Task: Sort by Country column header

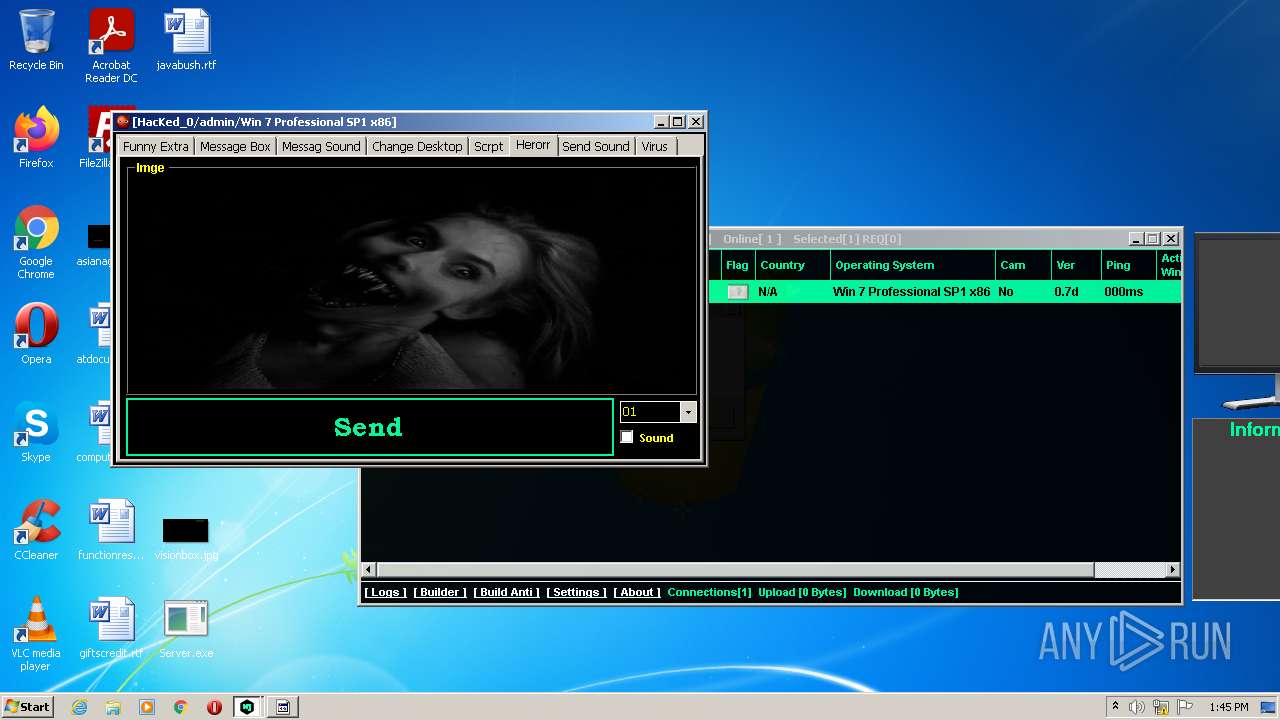Action: click(791, 265)
